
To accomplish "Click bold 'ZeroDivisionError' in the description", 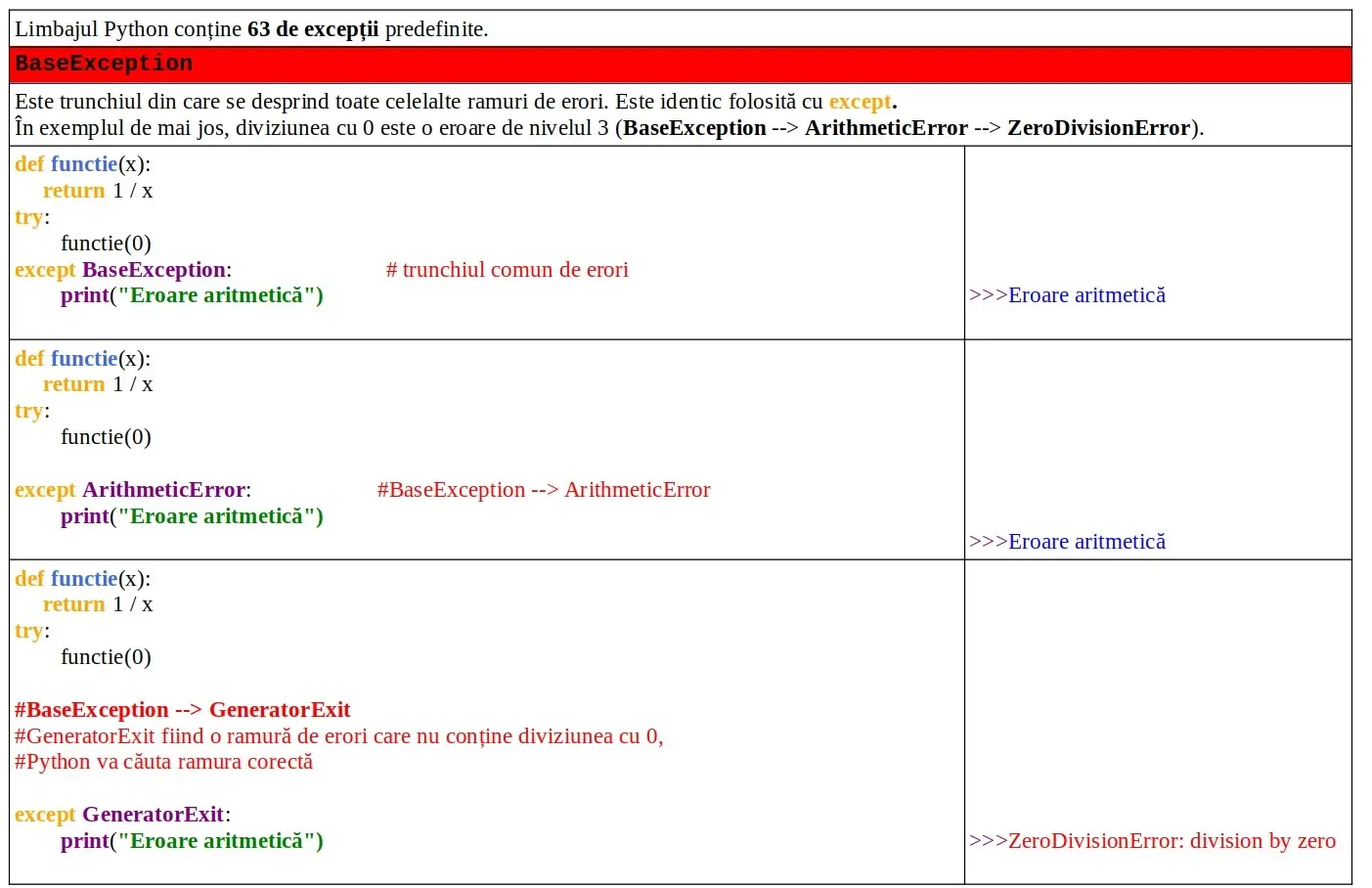I will (1099, 128).
